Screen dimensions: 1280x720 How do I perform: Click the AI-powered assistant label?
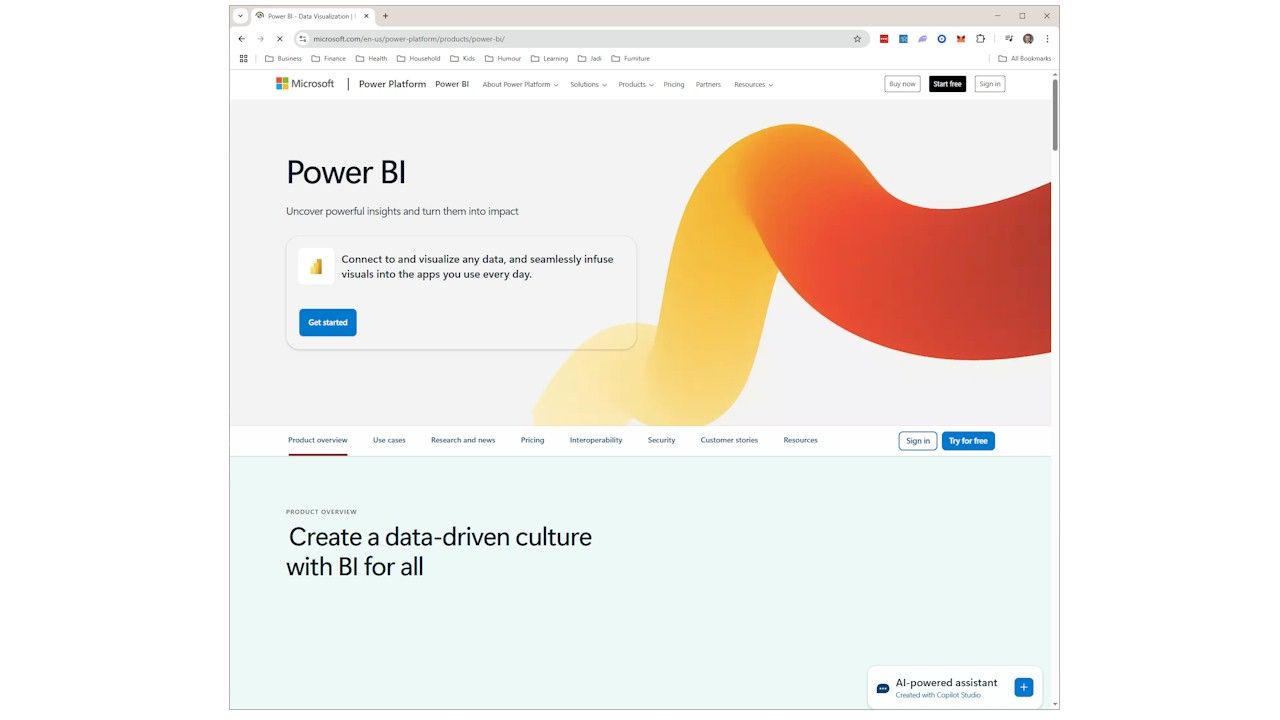[946, 683]
